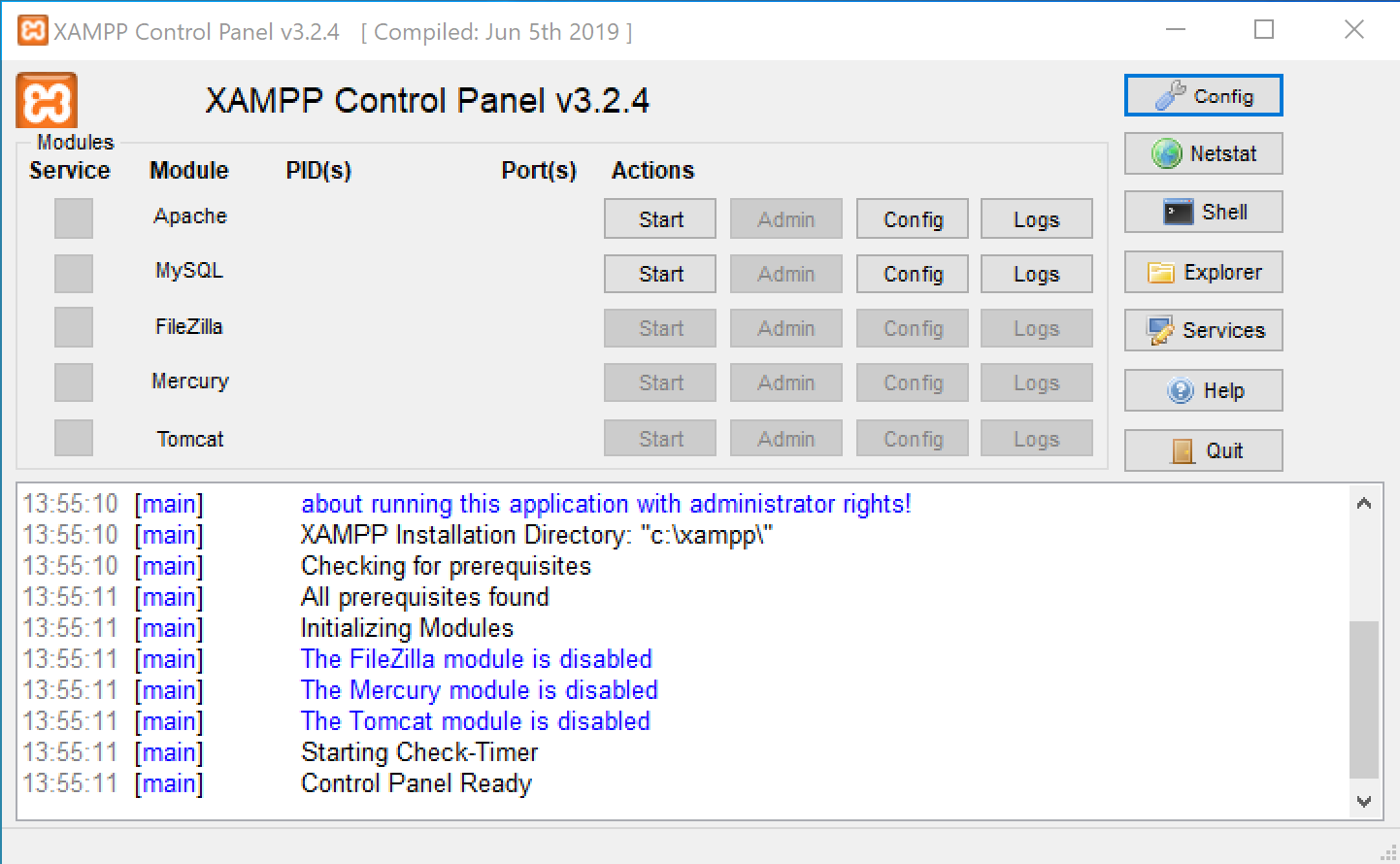The width and height of the screenshot is (1400, 864).
Task: Click log line 'Initializing Modules'
Action: click(407, 628)
